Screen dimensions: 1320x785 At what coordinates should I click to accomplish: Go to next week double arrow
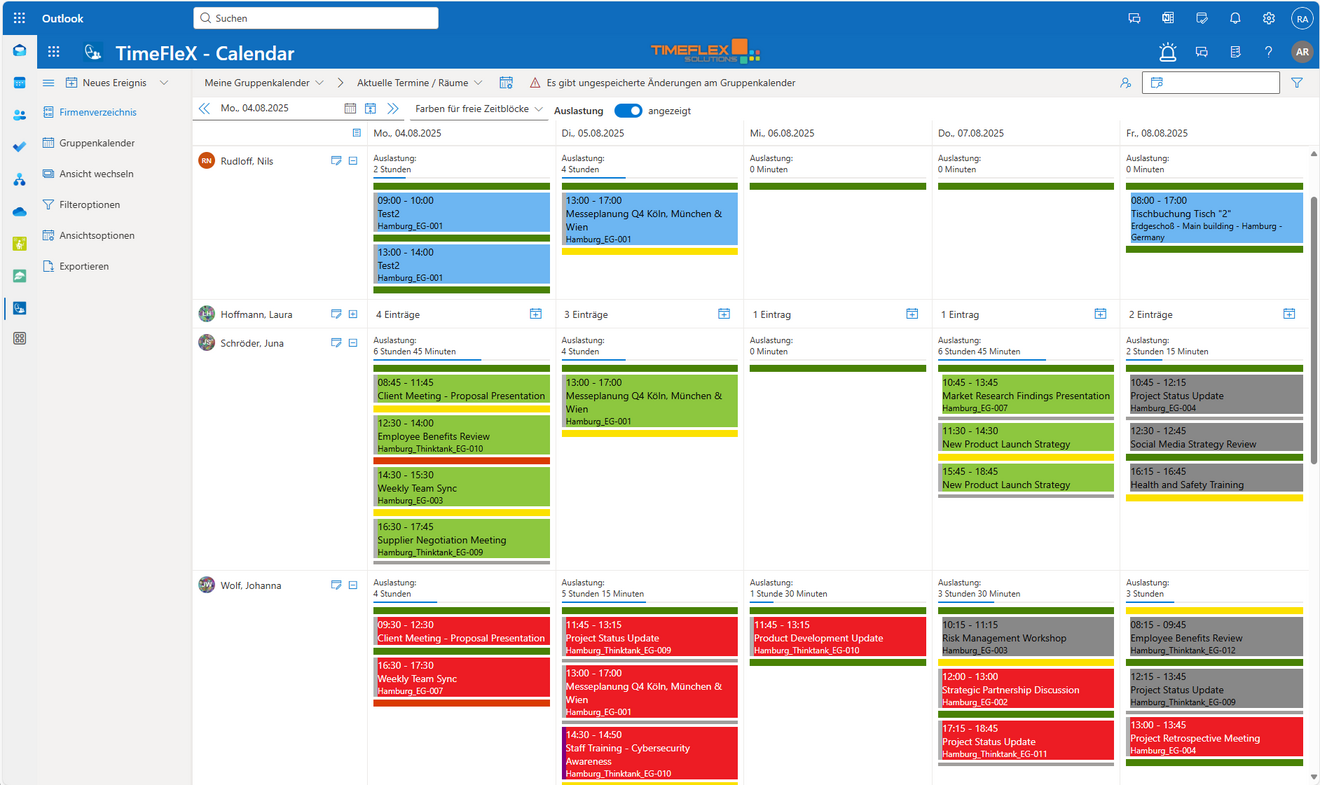[x=392, y=108]
